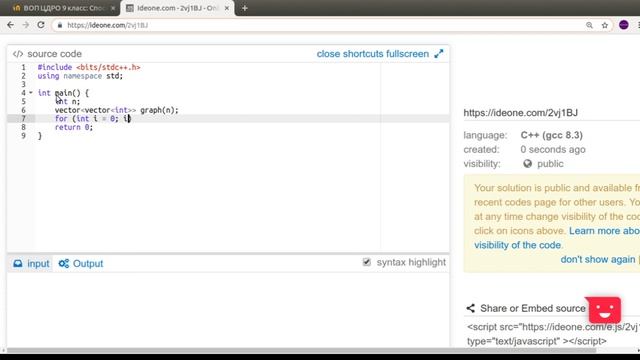Select the Ideone.com - 2vj1BJ tab
The width and height of the screenshot is (640, 360).
pyautogui.click(x=177, y=8)
